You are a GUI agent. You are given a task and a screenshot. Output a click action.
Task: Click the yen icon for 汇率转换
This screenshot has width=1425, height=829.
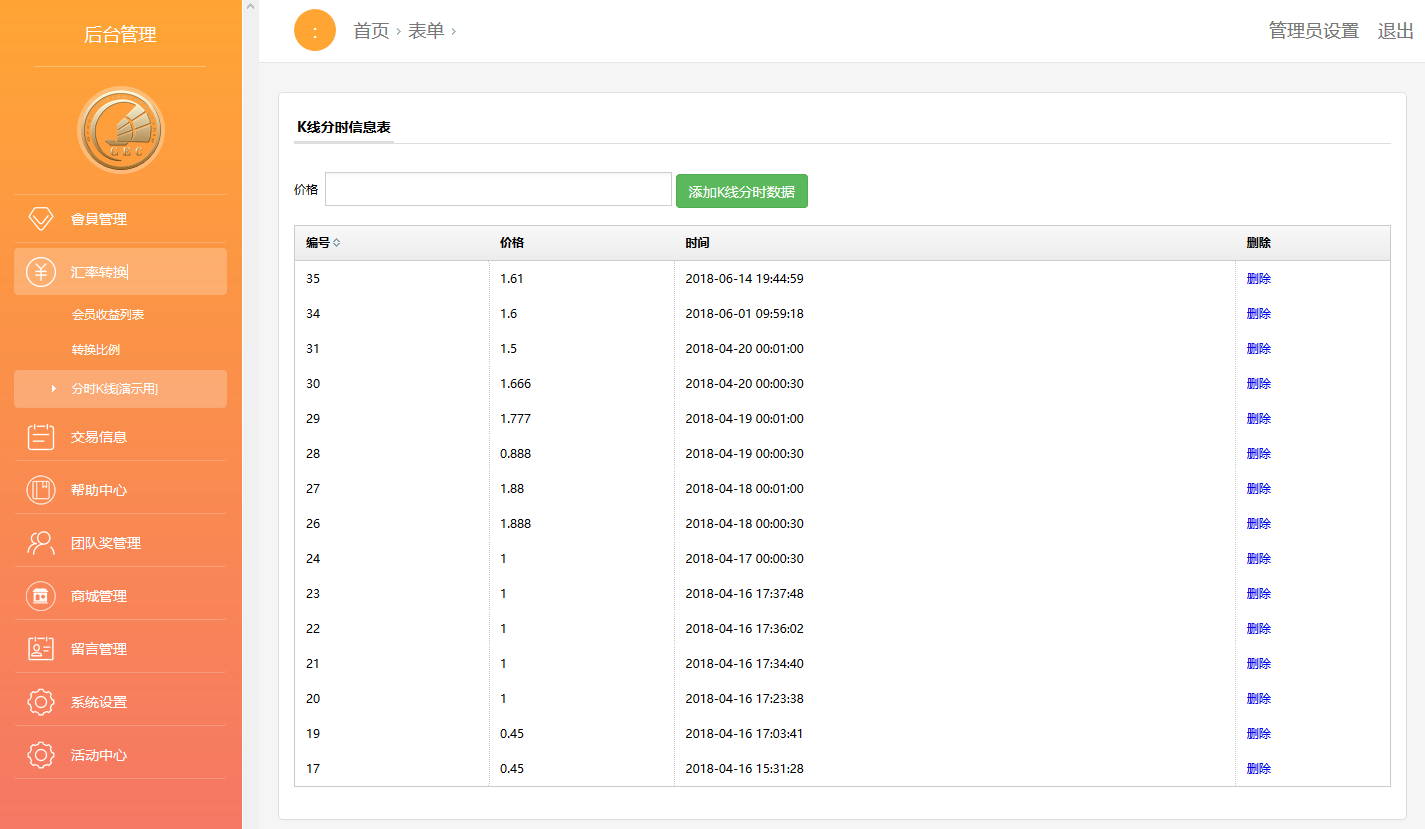tap(41, 272)
